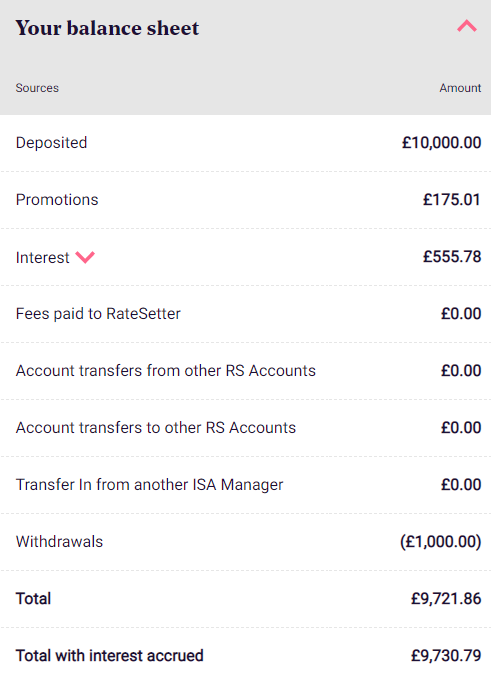Click Account transfers from other RS Accounts
The image size is (491, 681).
[166, 370]
